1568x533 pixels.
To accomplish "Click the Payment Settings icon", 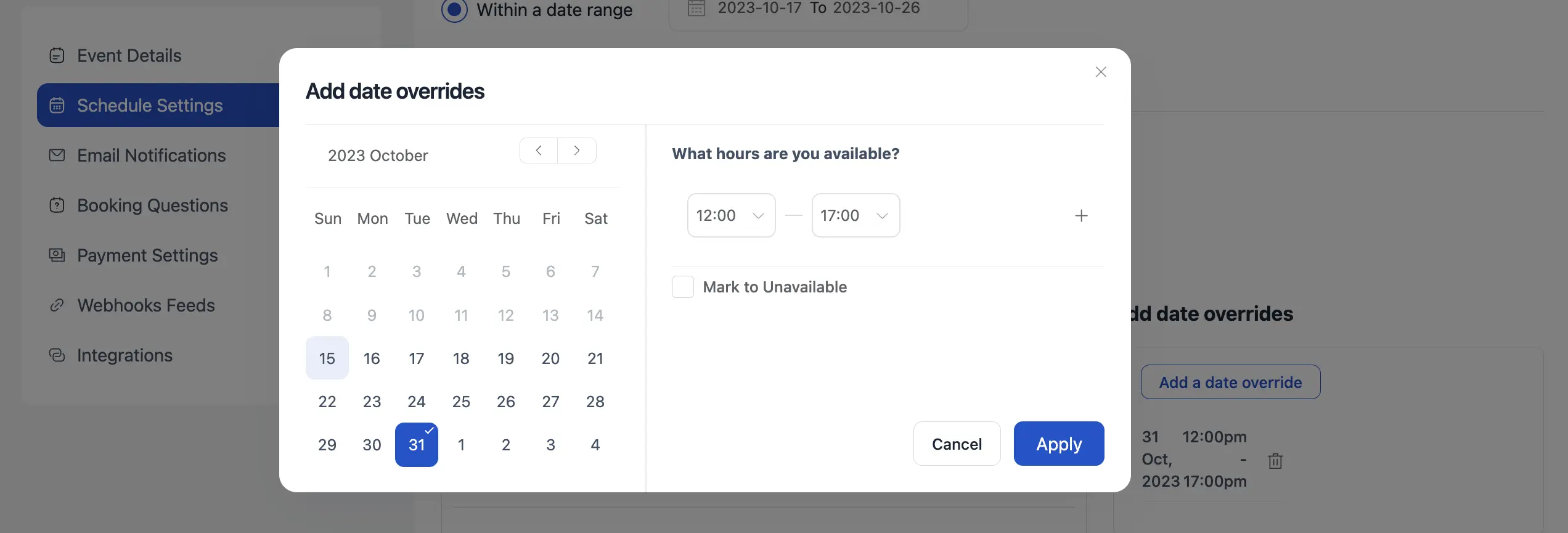I will pyautogui.click(x=57, y=255).
